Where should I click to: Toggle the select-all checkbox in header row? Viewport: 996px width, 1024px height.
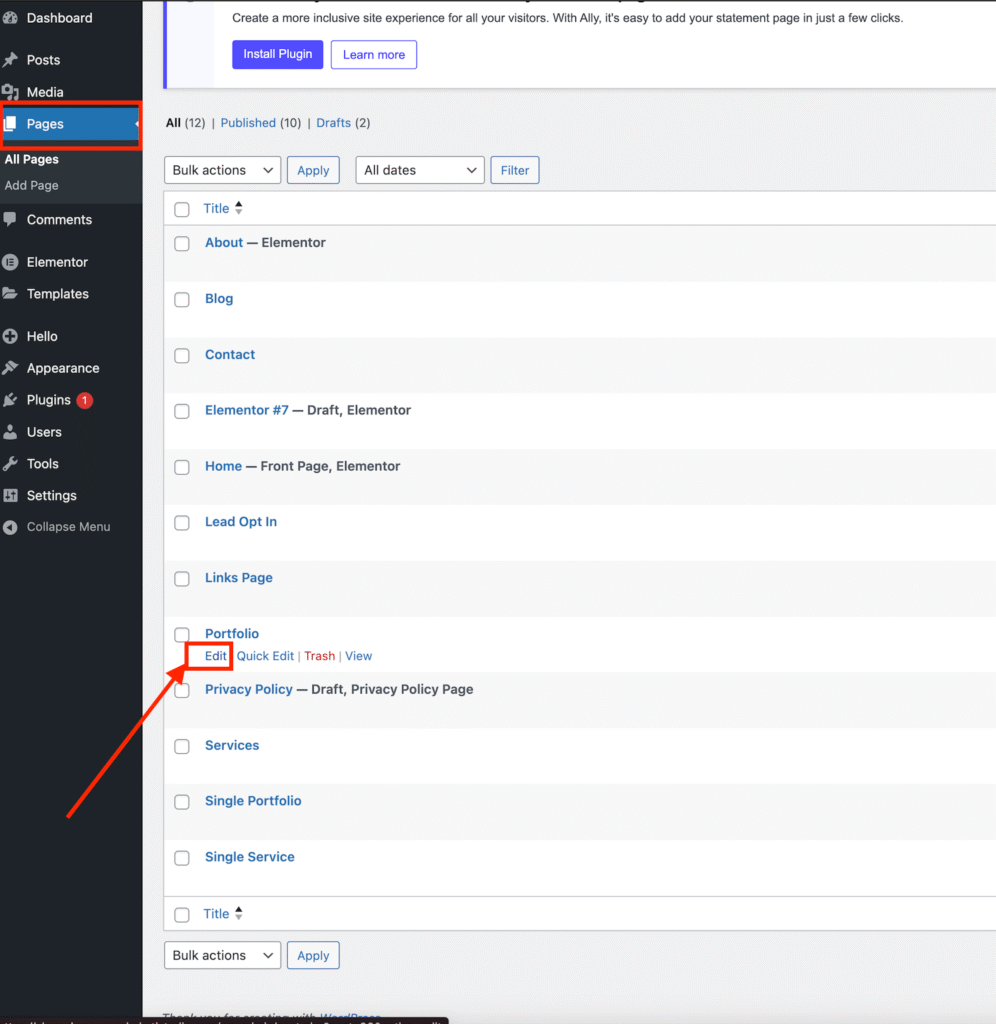(x=182, y=209)
